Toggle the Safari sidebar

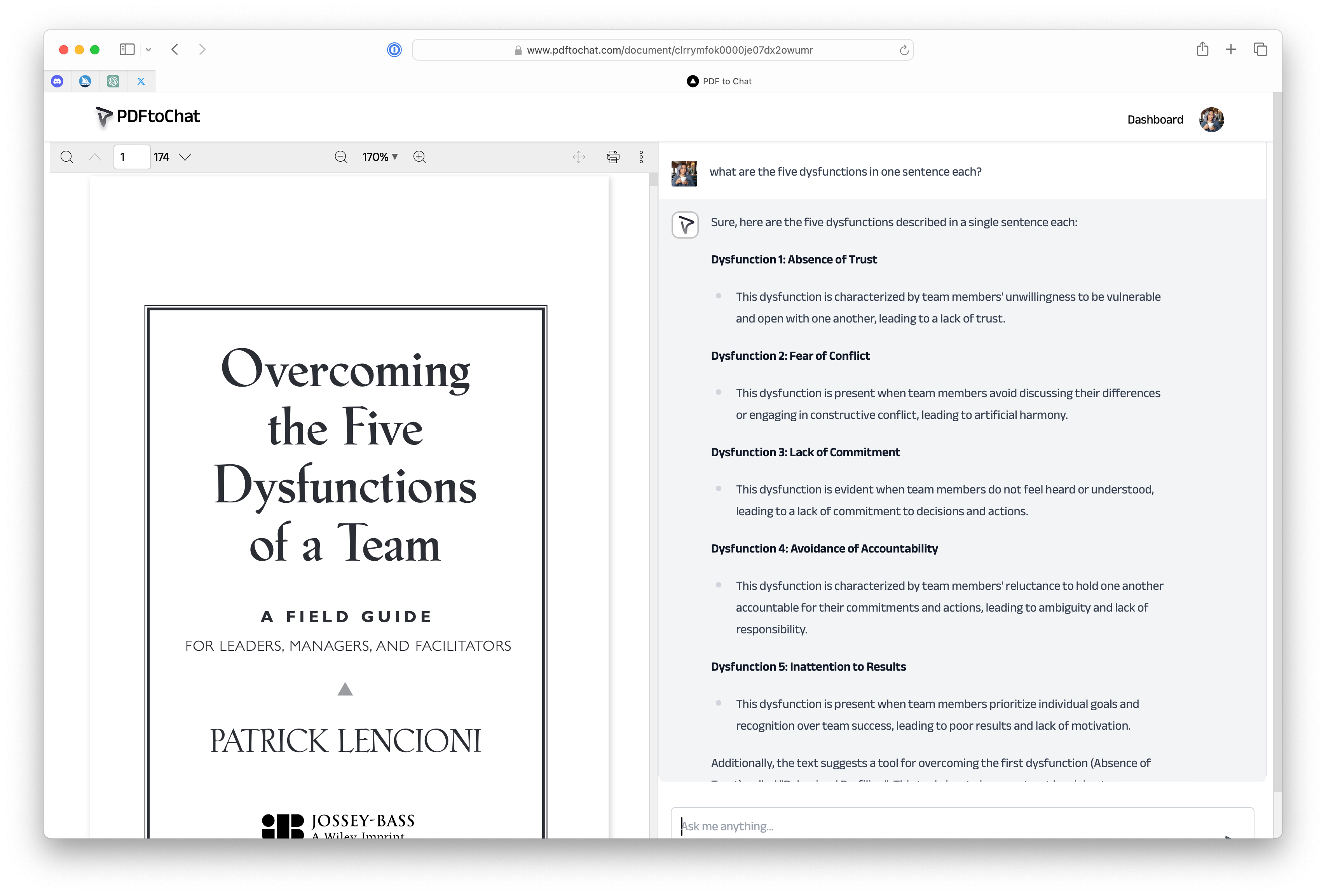tap(127, 50)
